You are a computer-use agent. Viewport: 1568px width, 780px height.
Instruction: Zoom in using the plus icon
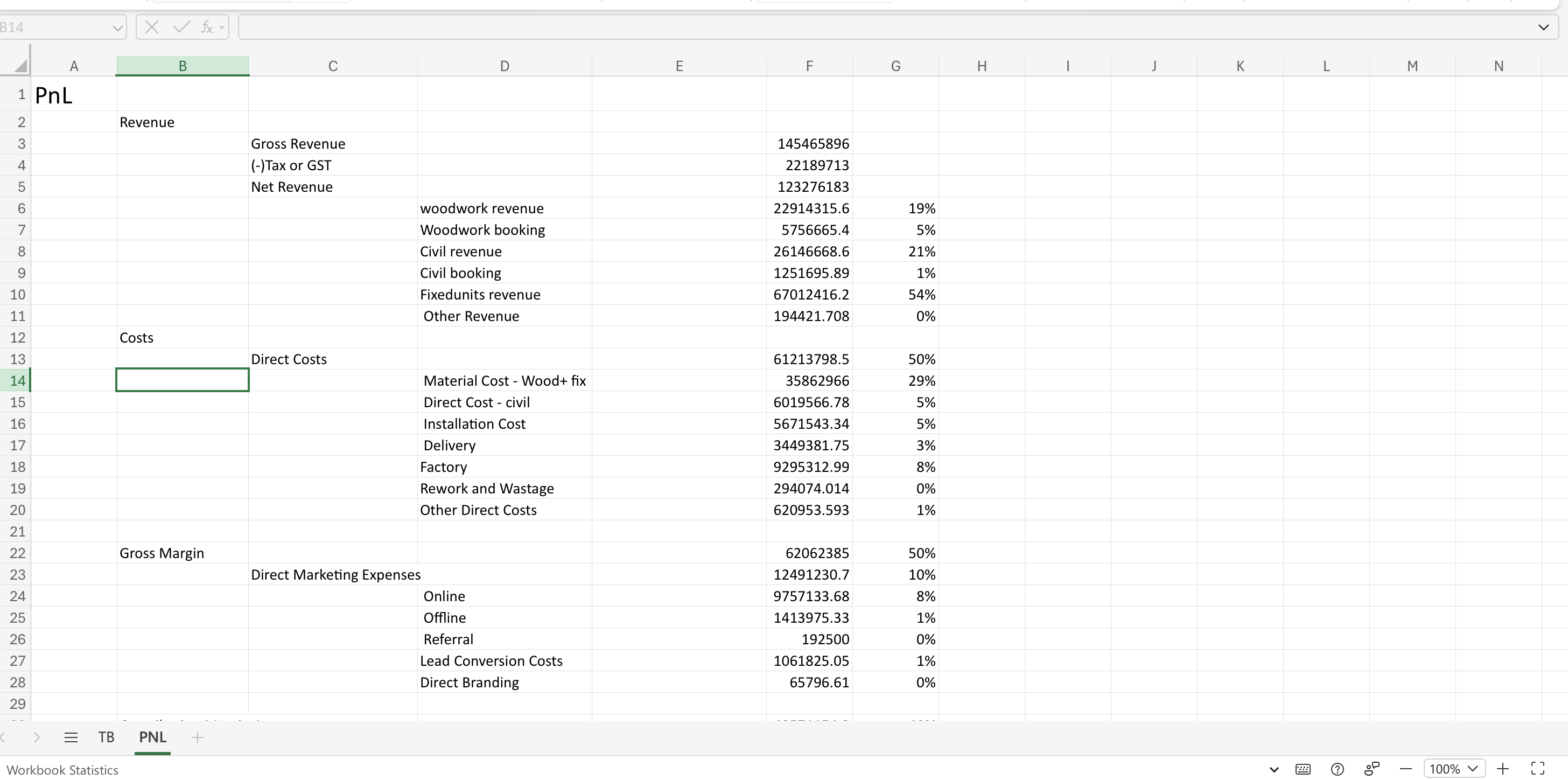tap(1503, 769)
